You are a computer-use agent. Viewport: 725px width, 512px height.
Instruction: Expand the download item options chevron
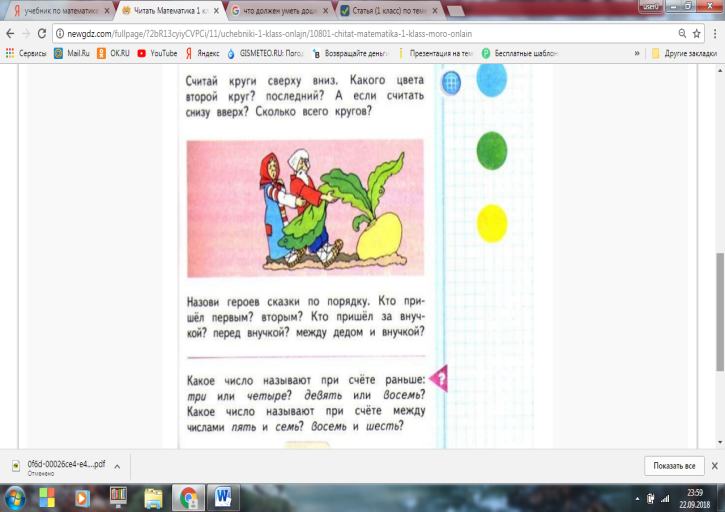[117, 466]
